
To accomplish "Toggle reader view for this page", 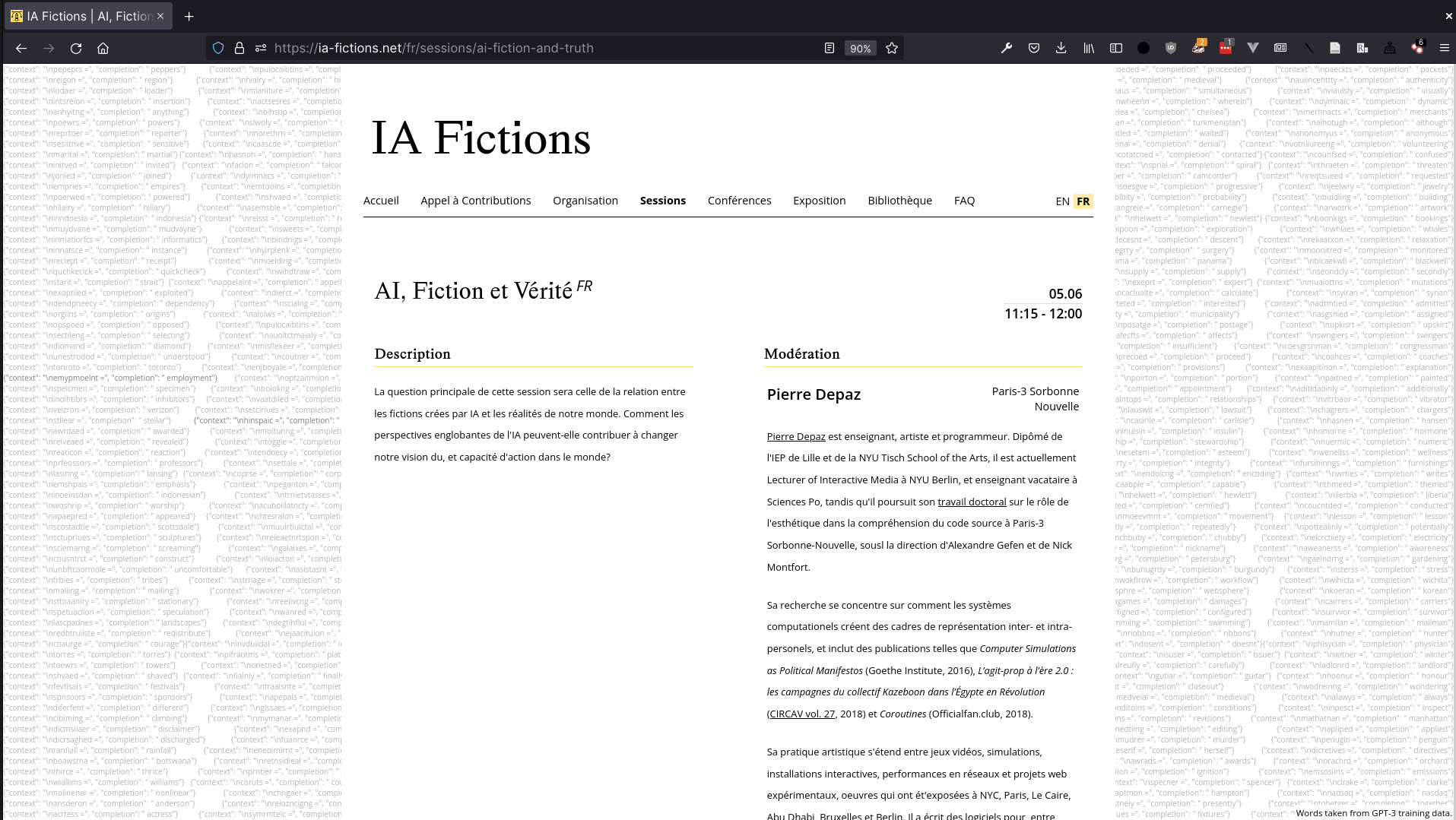I will click(830, 48).
